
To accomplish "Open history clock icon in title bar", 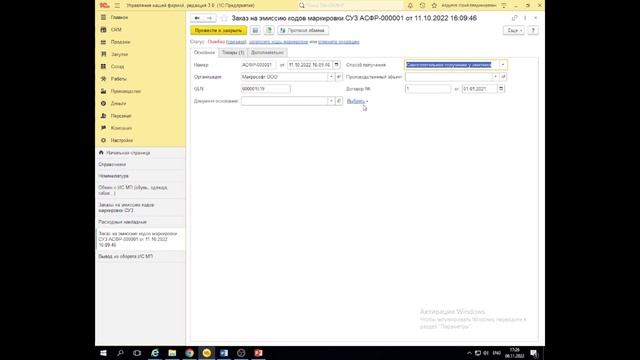I will coord(422,5).
